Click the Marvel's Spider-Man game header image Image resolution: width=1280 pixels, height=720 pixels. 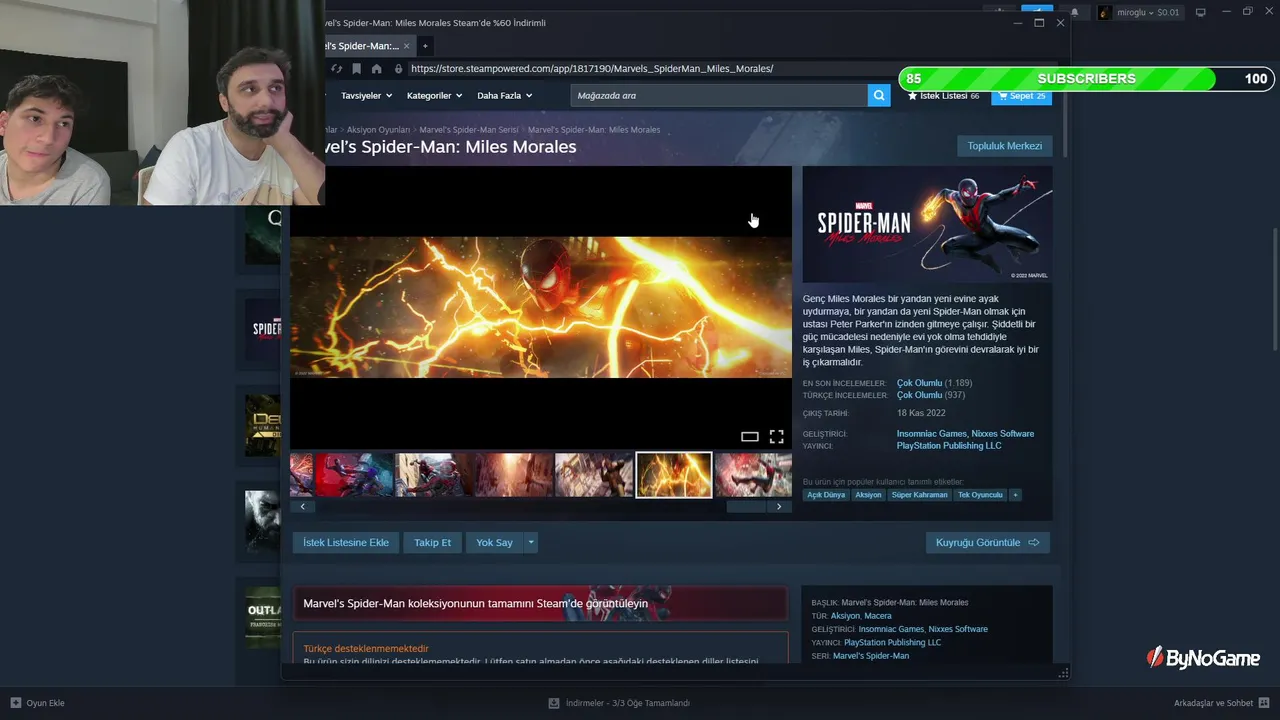pos(927,224)
